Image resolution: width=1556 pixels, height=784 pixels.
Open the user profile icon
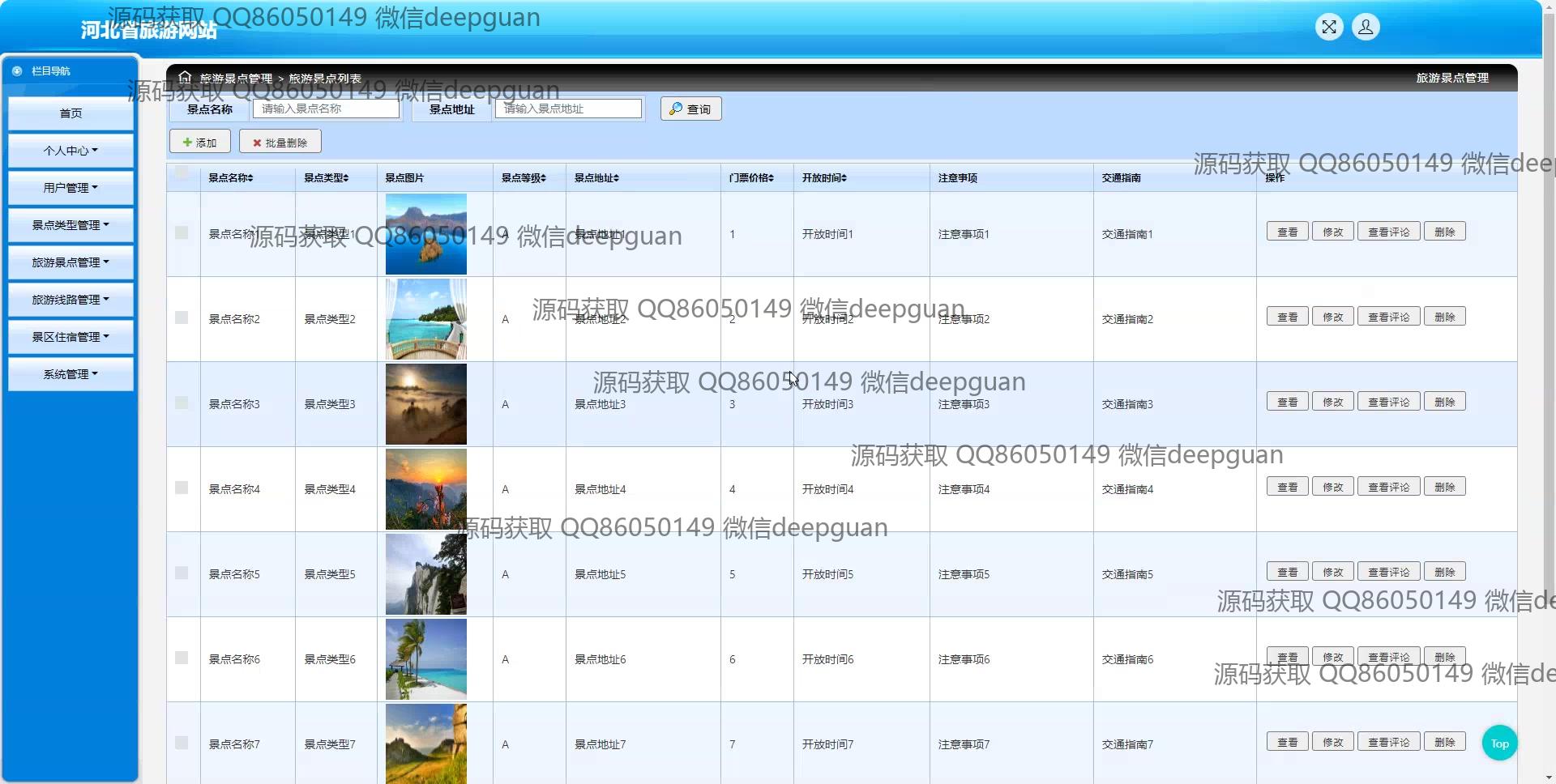[x=1366, y=28]
